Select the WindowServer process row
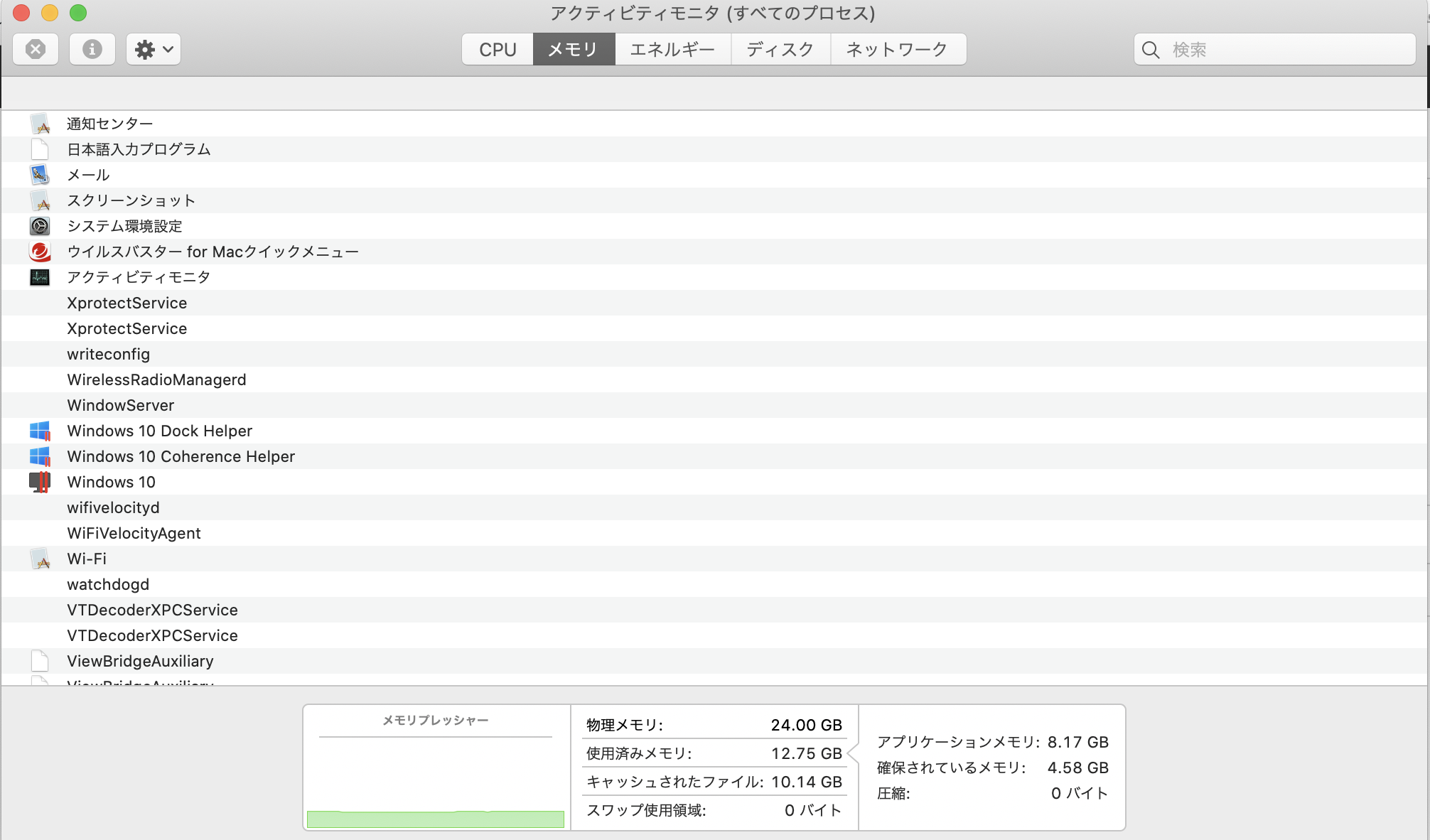The height and width of the screenshot is (840, 1430). point(121,405)
